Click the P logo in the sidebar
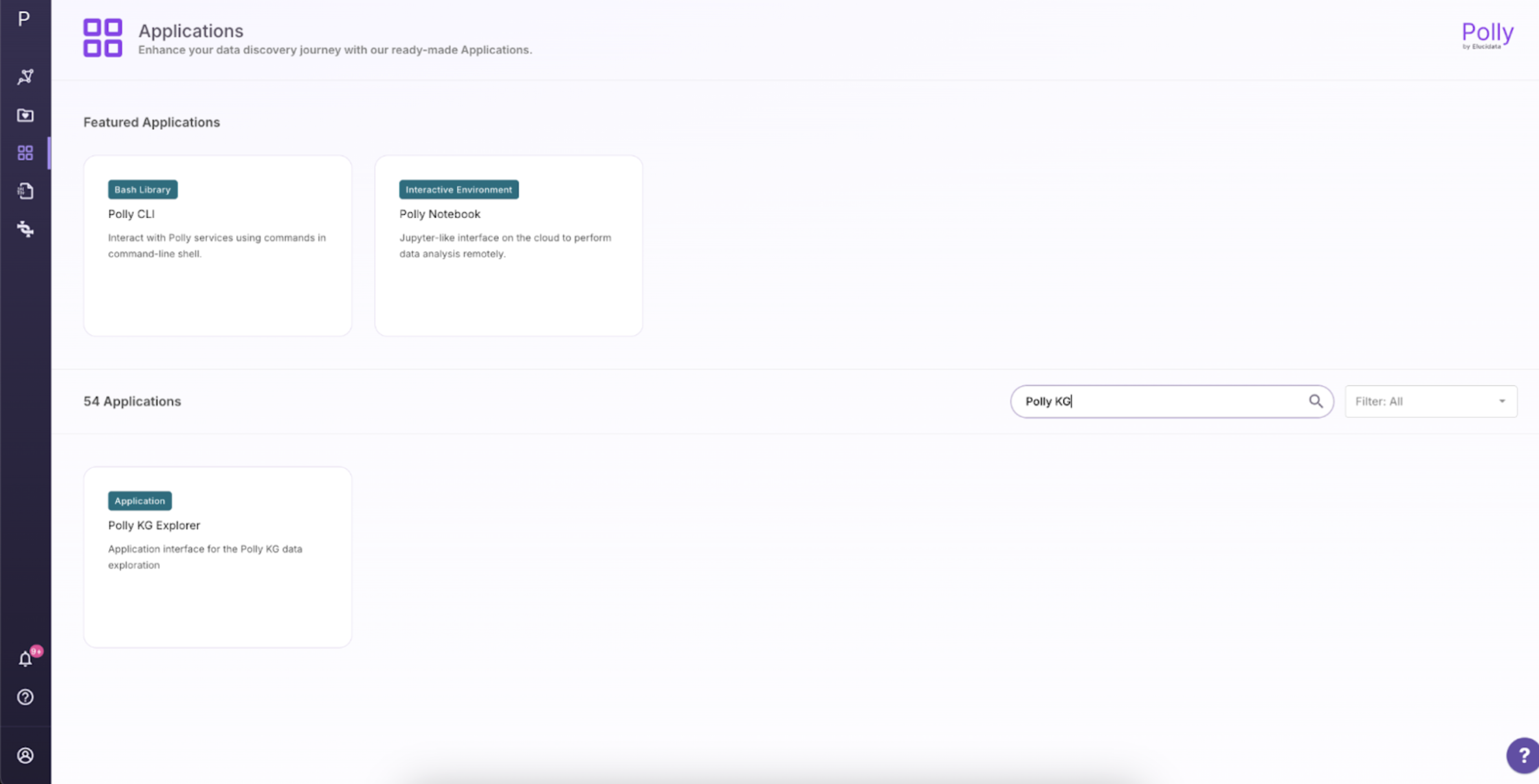The width and height of the screenshot is (1539, 784). point(24,19)
